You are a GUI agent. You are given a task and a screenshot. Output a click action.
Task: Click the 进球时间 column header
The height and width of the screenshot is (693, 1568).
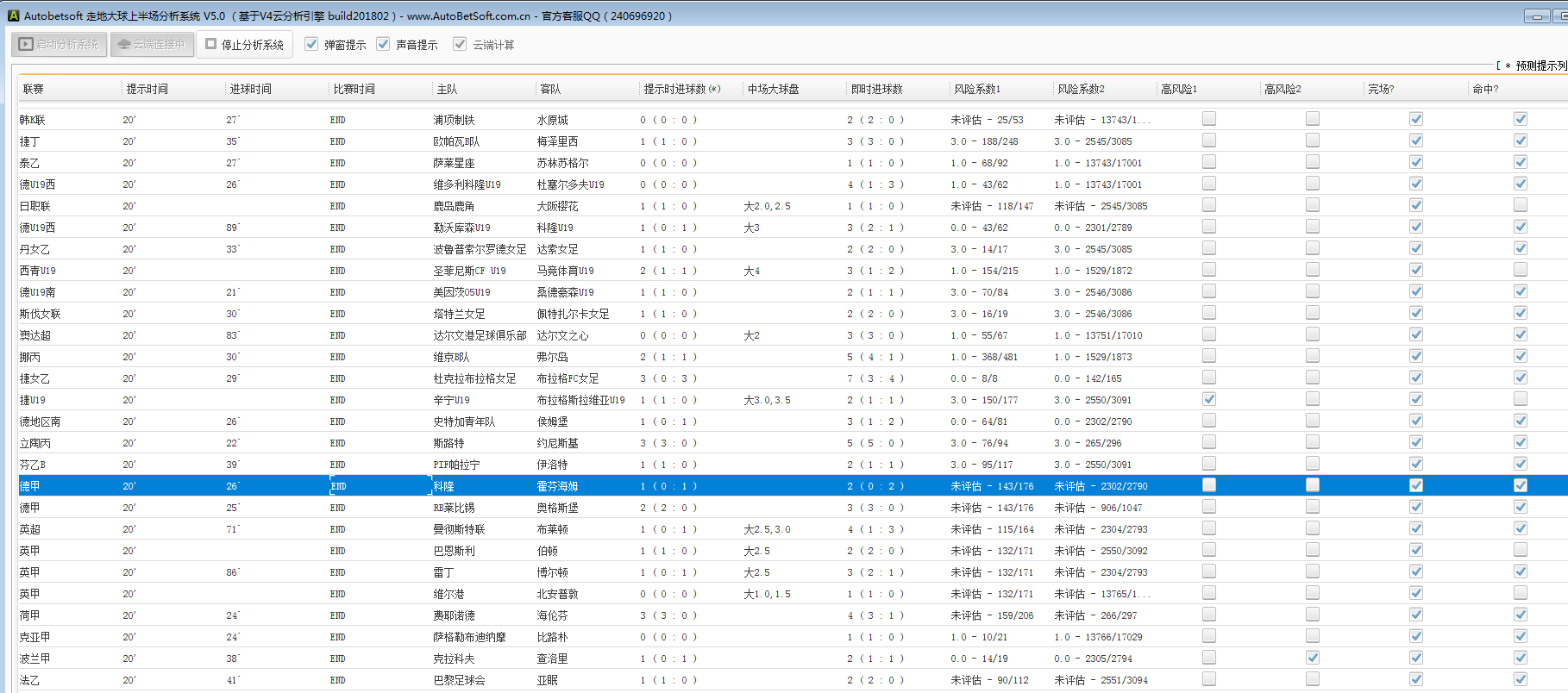(x=250, y=89)
